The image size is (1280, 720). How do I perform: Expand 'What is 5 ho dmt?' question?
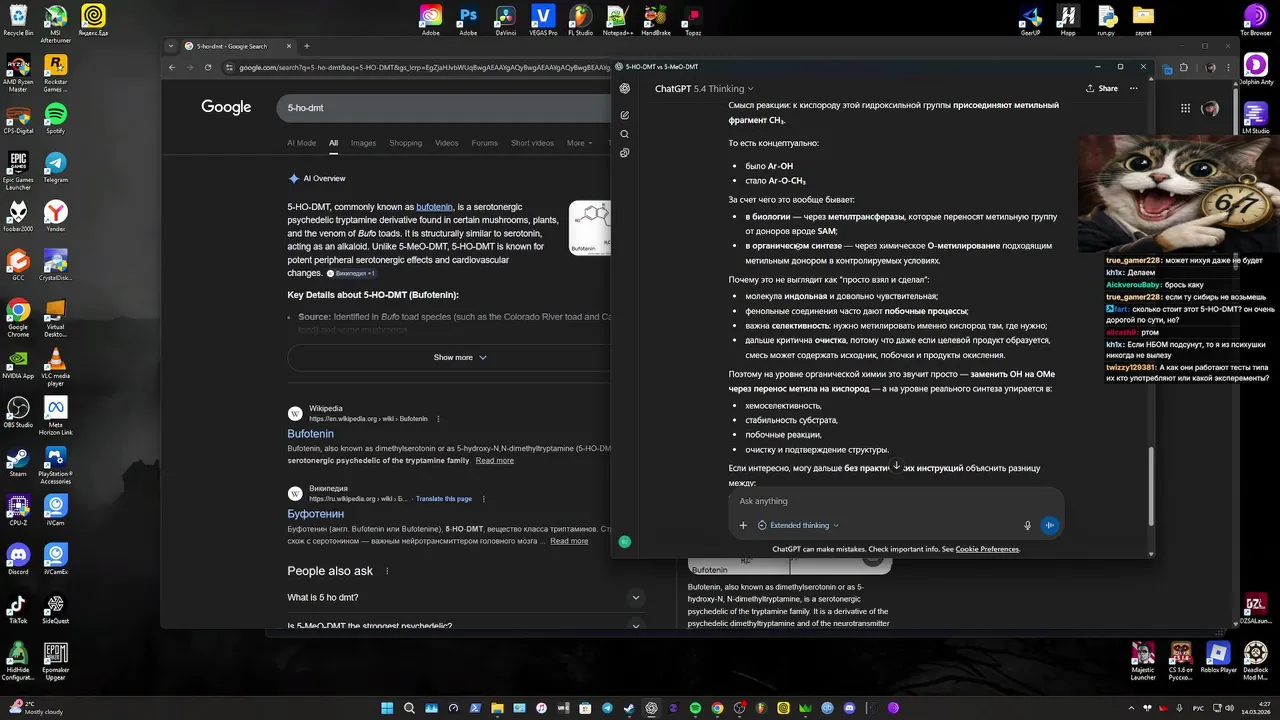pos(466,598)
